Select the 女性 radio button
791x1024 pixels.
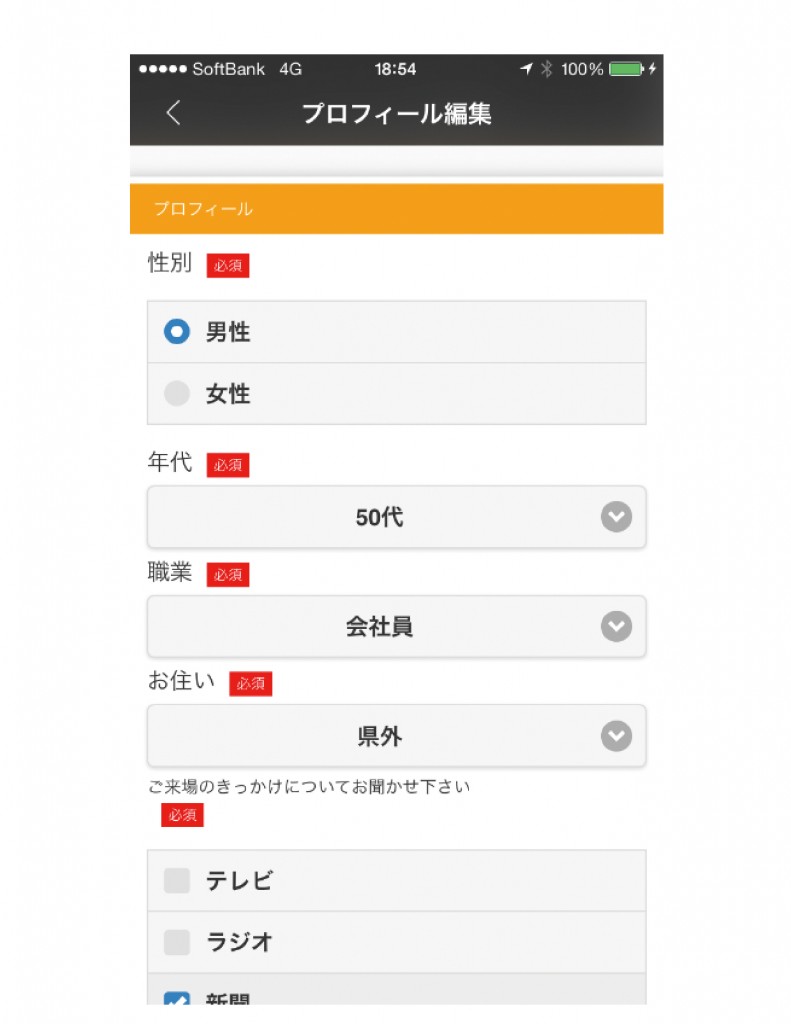pos(177,393)
